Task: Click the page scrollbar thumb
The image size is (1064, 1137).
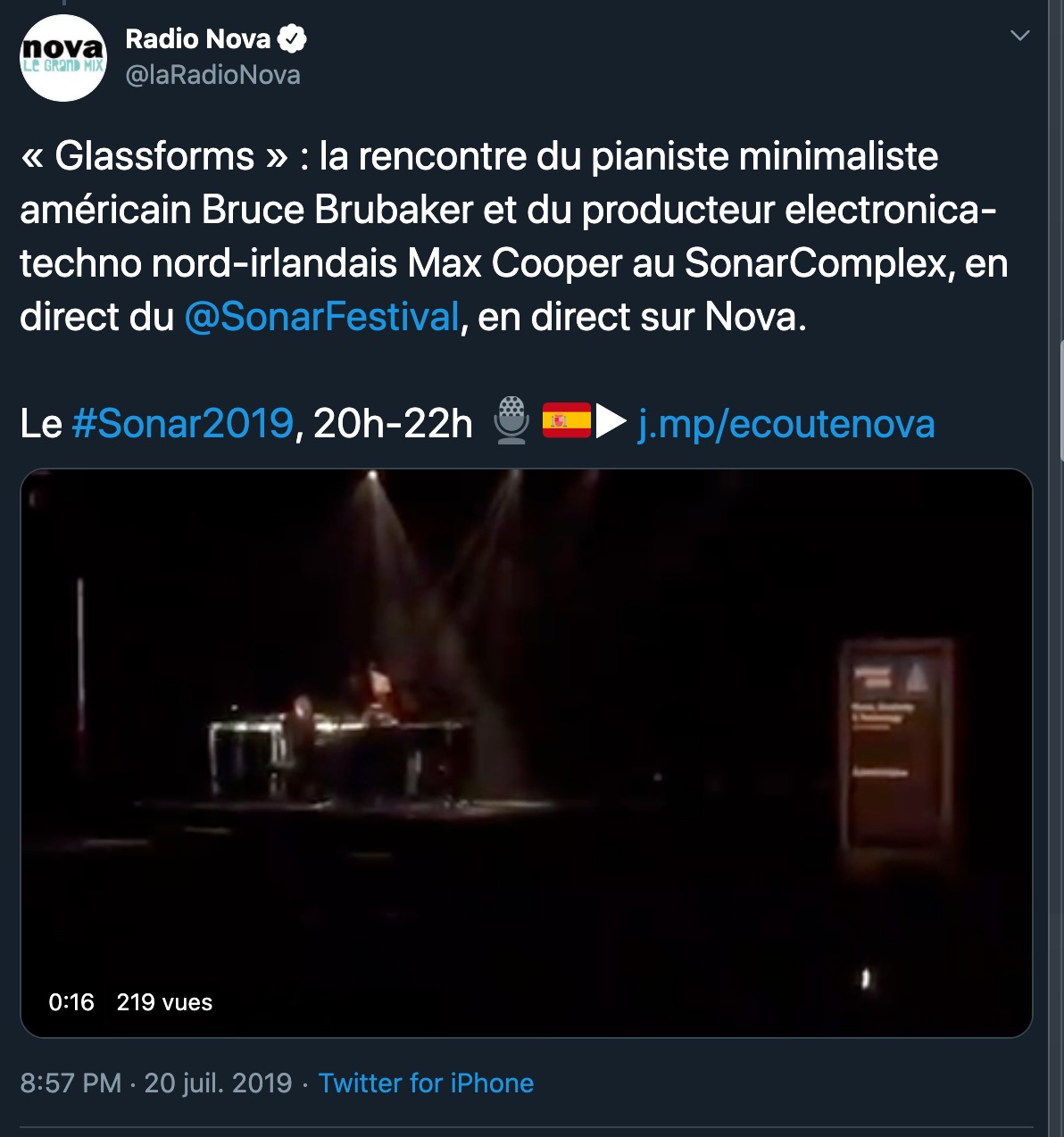Action: [x=1060, y=402]
